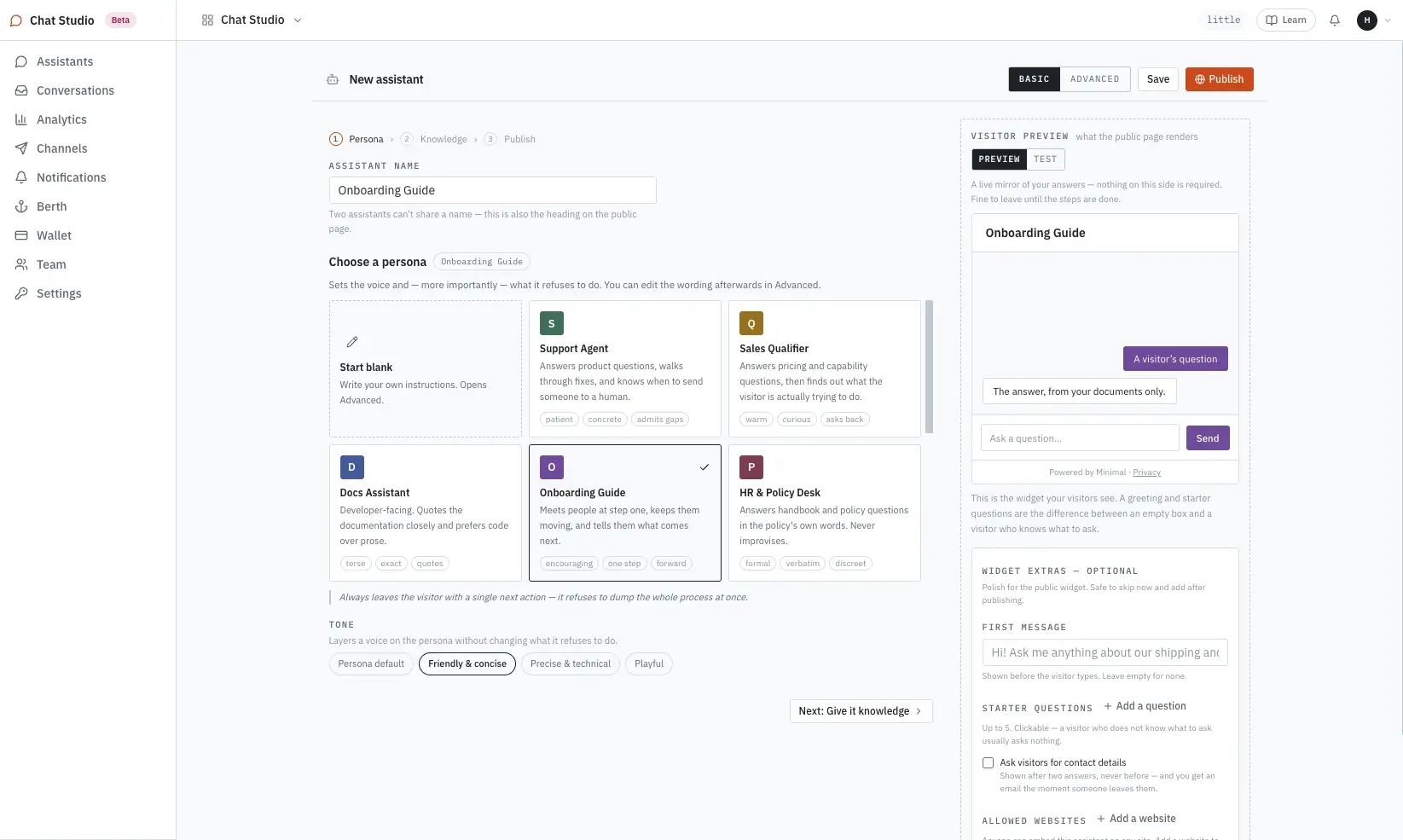Image resolution: width=1403 pixels, height=840 pixels.
Task: Click the Docs Assistant D badge
Action: tap(352, 467)
